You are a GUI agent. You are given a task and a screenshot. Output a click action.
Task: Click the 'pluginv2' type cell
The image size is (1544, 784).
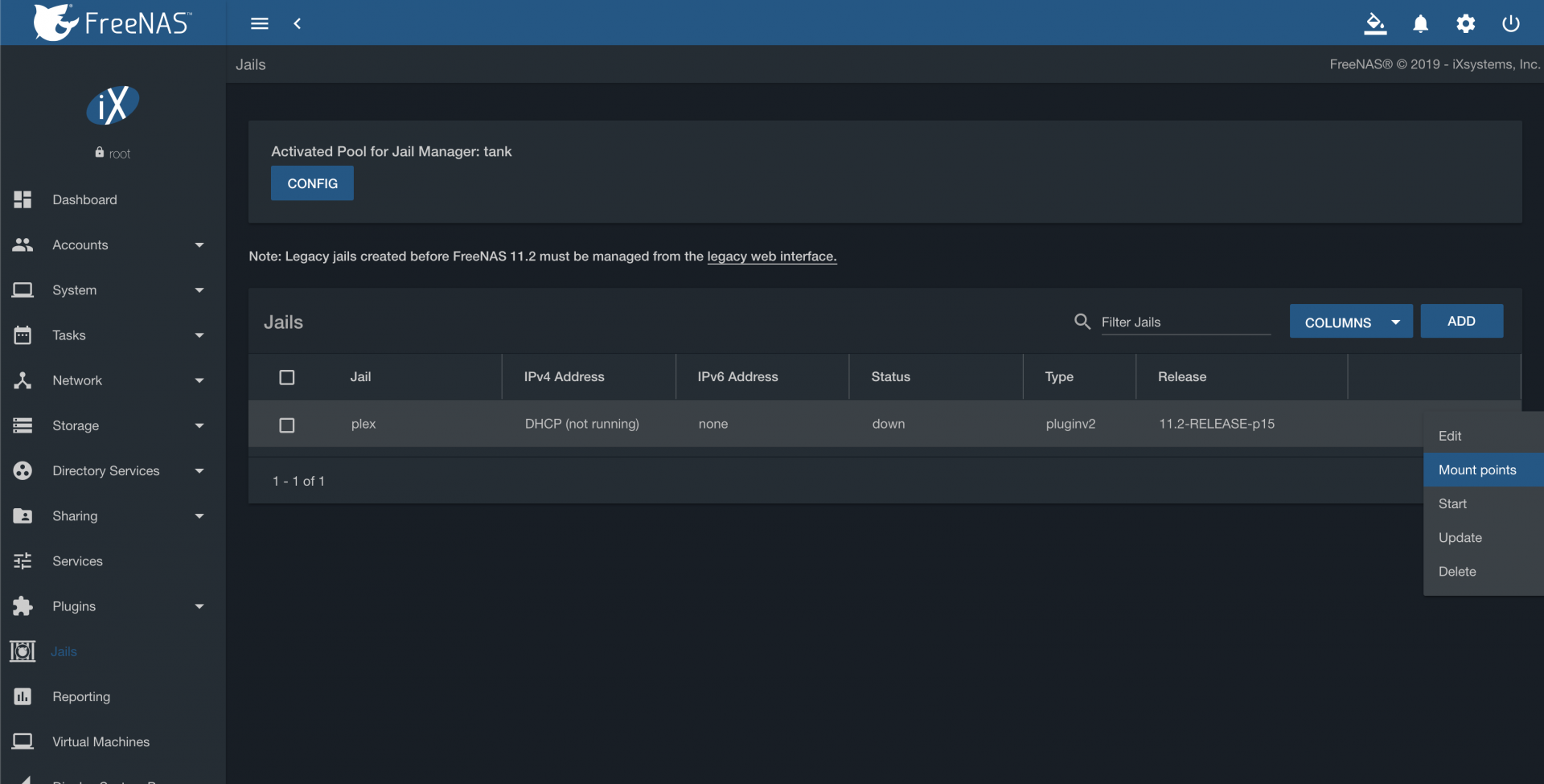pyautogui.click(x=1070, y=424)
